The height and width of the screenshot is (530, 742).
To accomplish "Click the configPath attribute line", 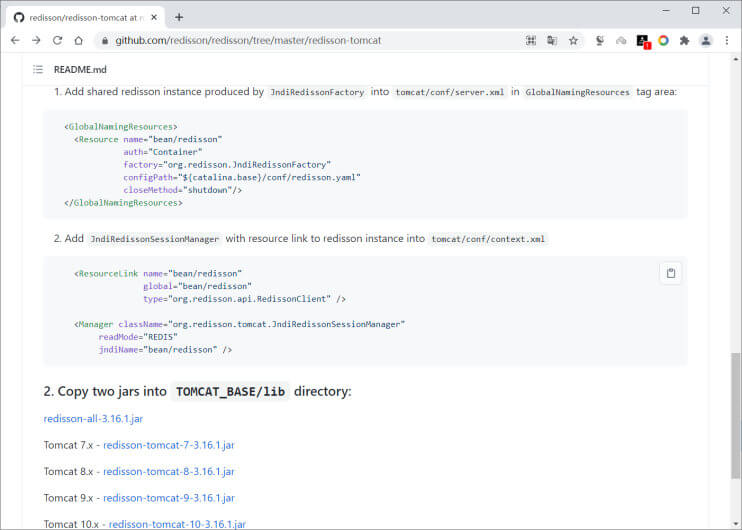I will click(x=242, y=177).
